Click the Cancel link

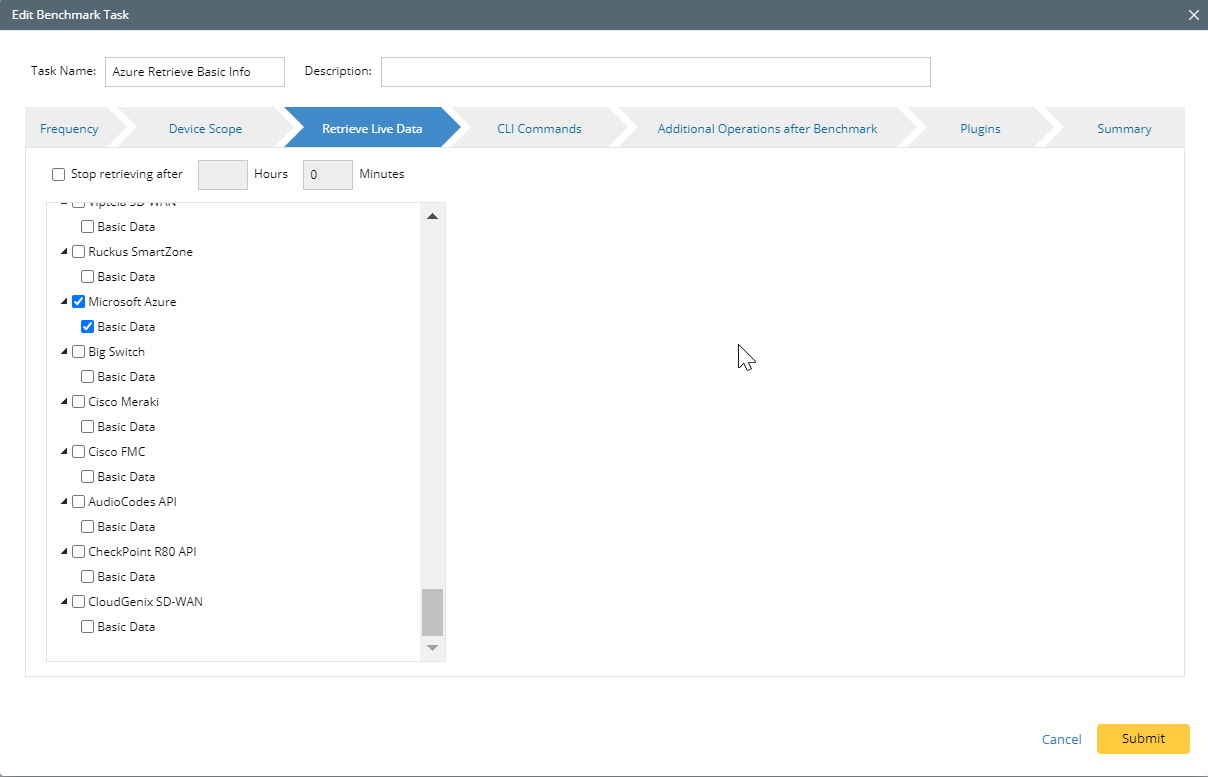(1061, 739)
